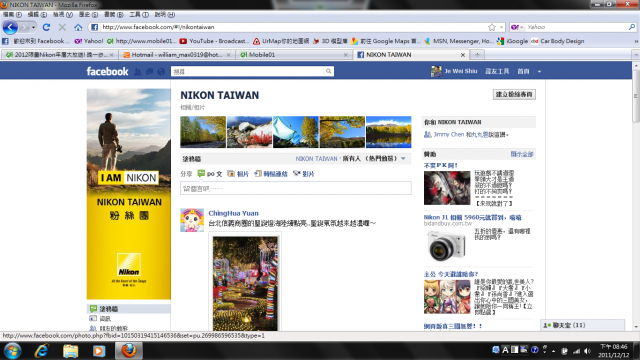Open the Nikon J1 ad link

(472, 218)
